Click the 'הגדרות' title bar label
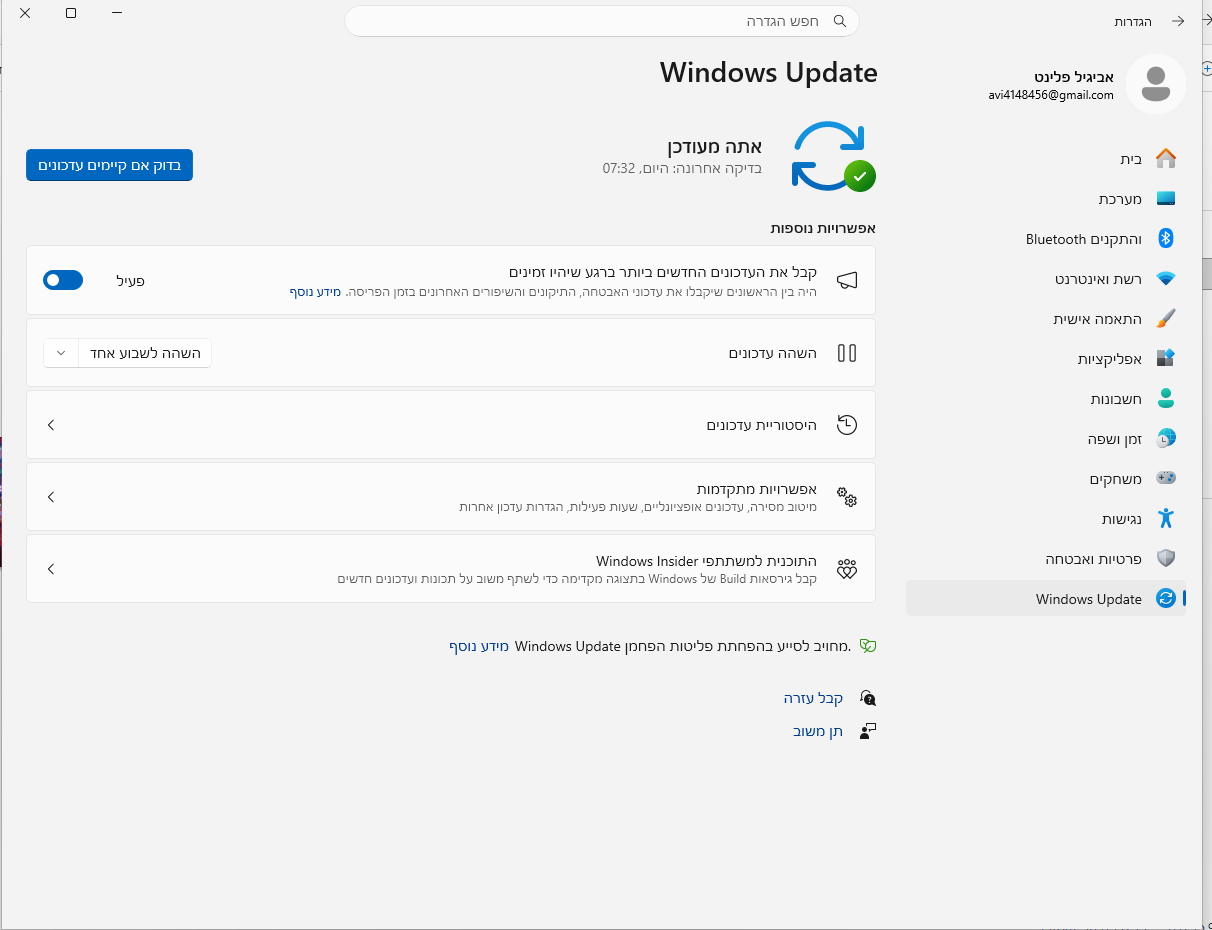Screen dimensions: 1212x930 1133,21
